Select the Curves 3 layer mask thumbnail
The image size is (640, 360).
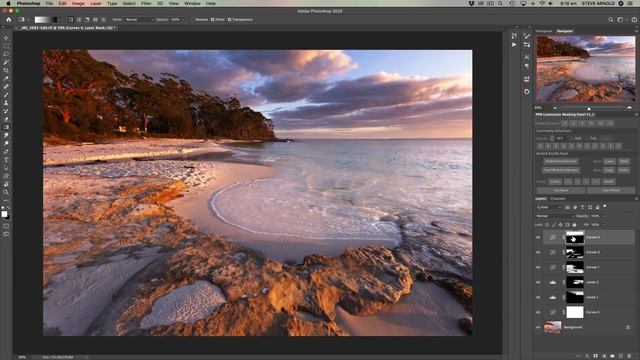(x=575, y=252)
